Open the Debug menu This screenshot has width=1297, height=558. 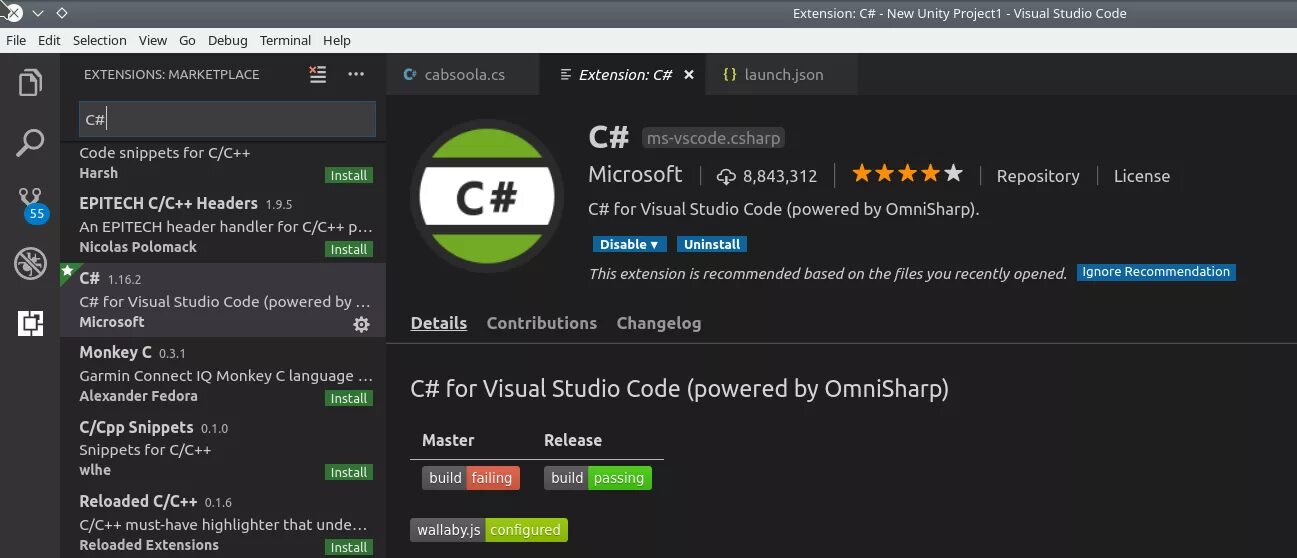click(x=228, y=40)
